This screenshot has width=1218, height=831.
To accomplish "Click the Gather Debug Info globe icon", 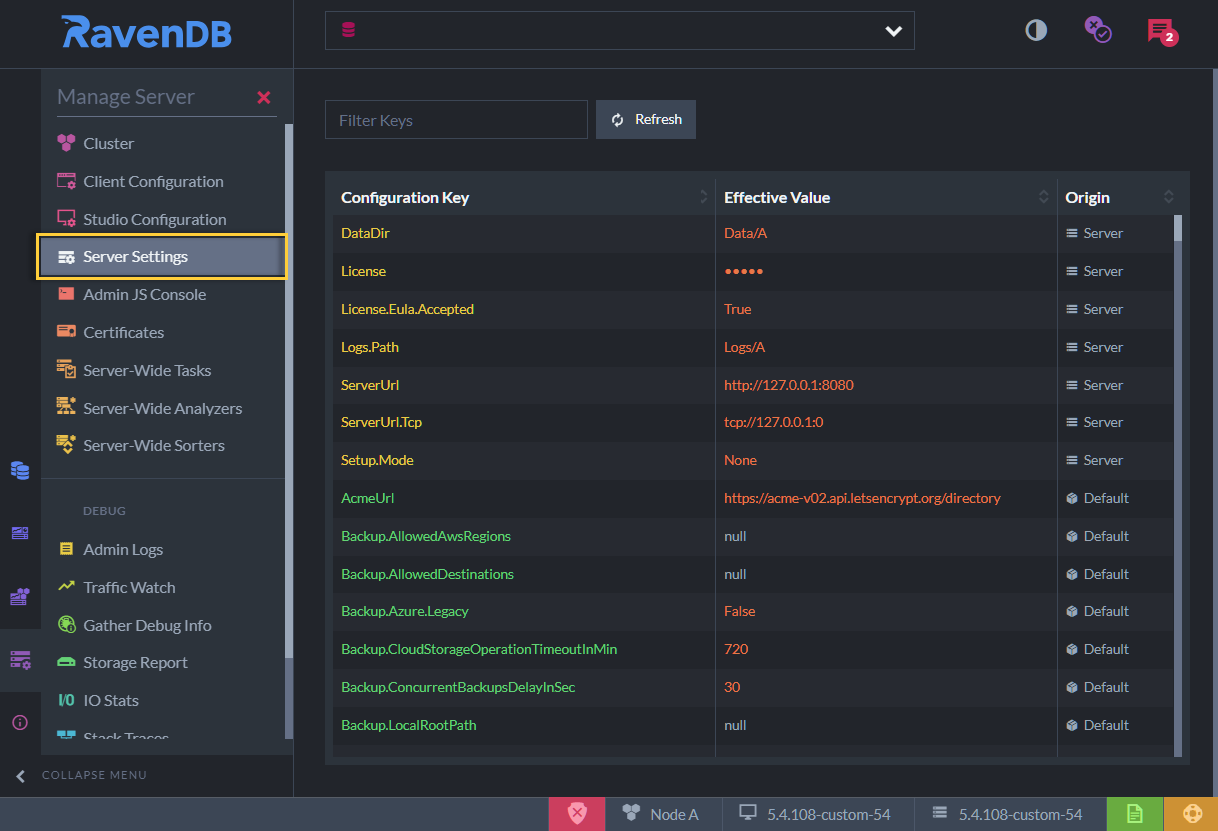I will [x=66, y=624].
